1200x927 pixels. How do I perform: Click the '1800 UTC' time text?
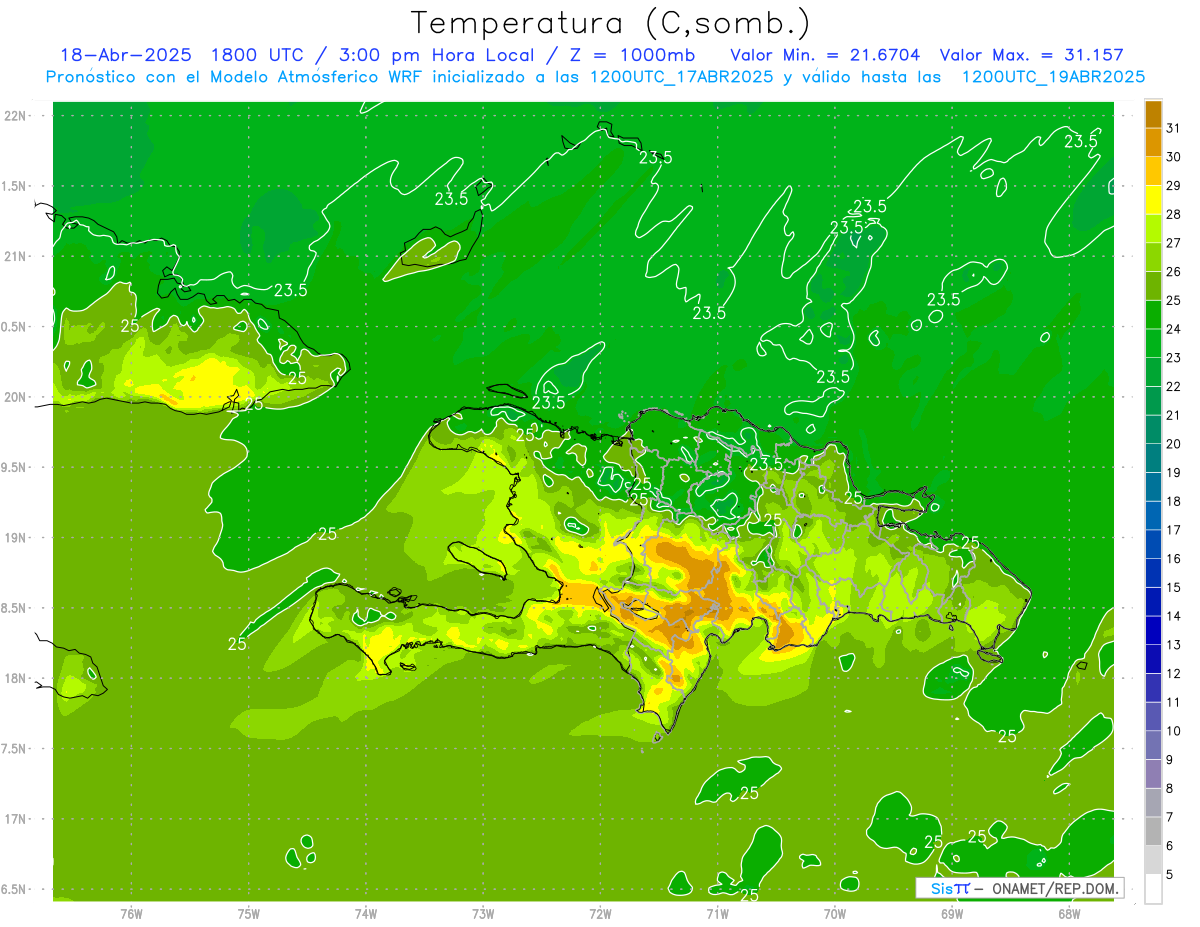click(256, 55)
